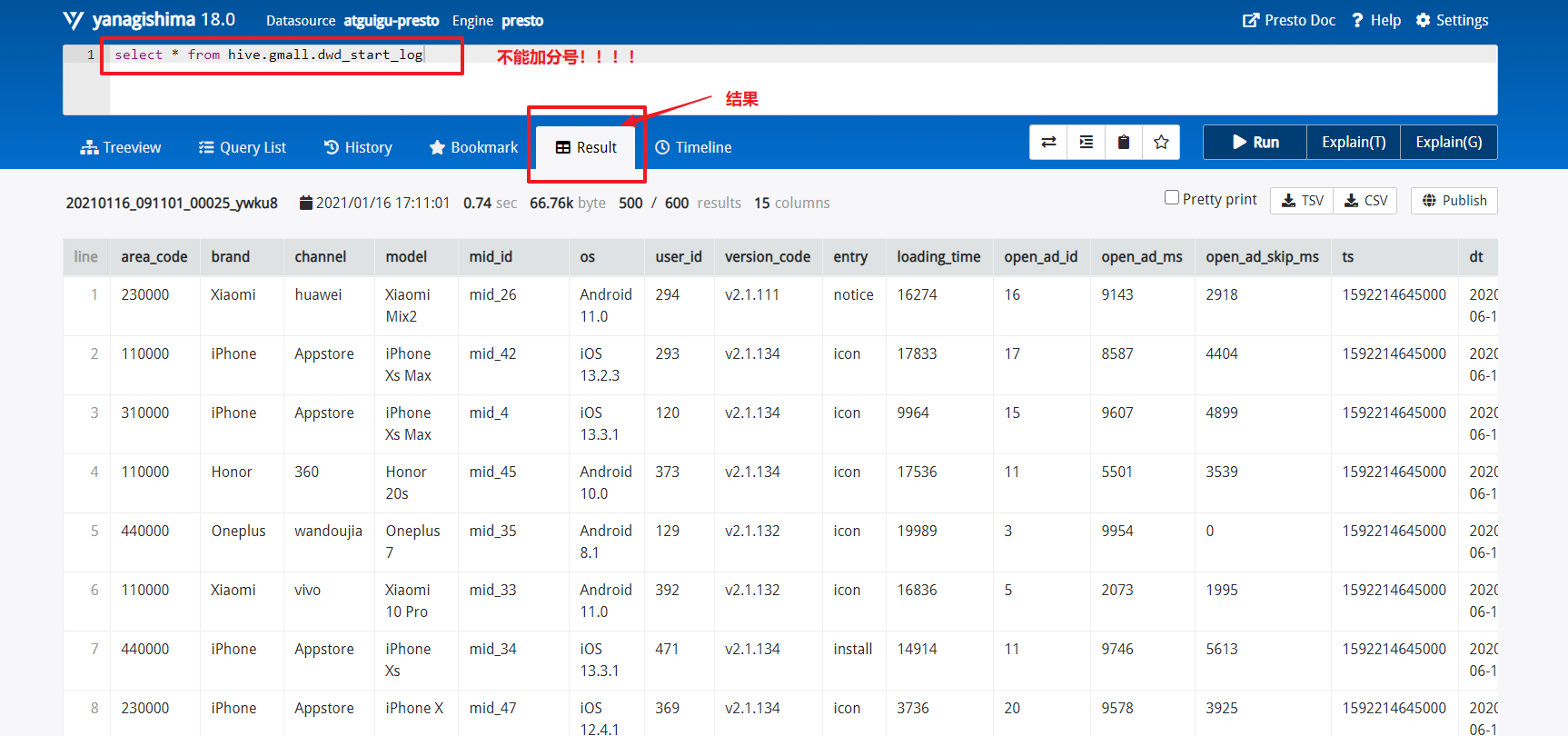This screenshot has width=1568, height=736.
Task: Download results as TSV
Action: (1302, 200)
